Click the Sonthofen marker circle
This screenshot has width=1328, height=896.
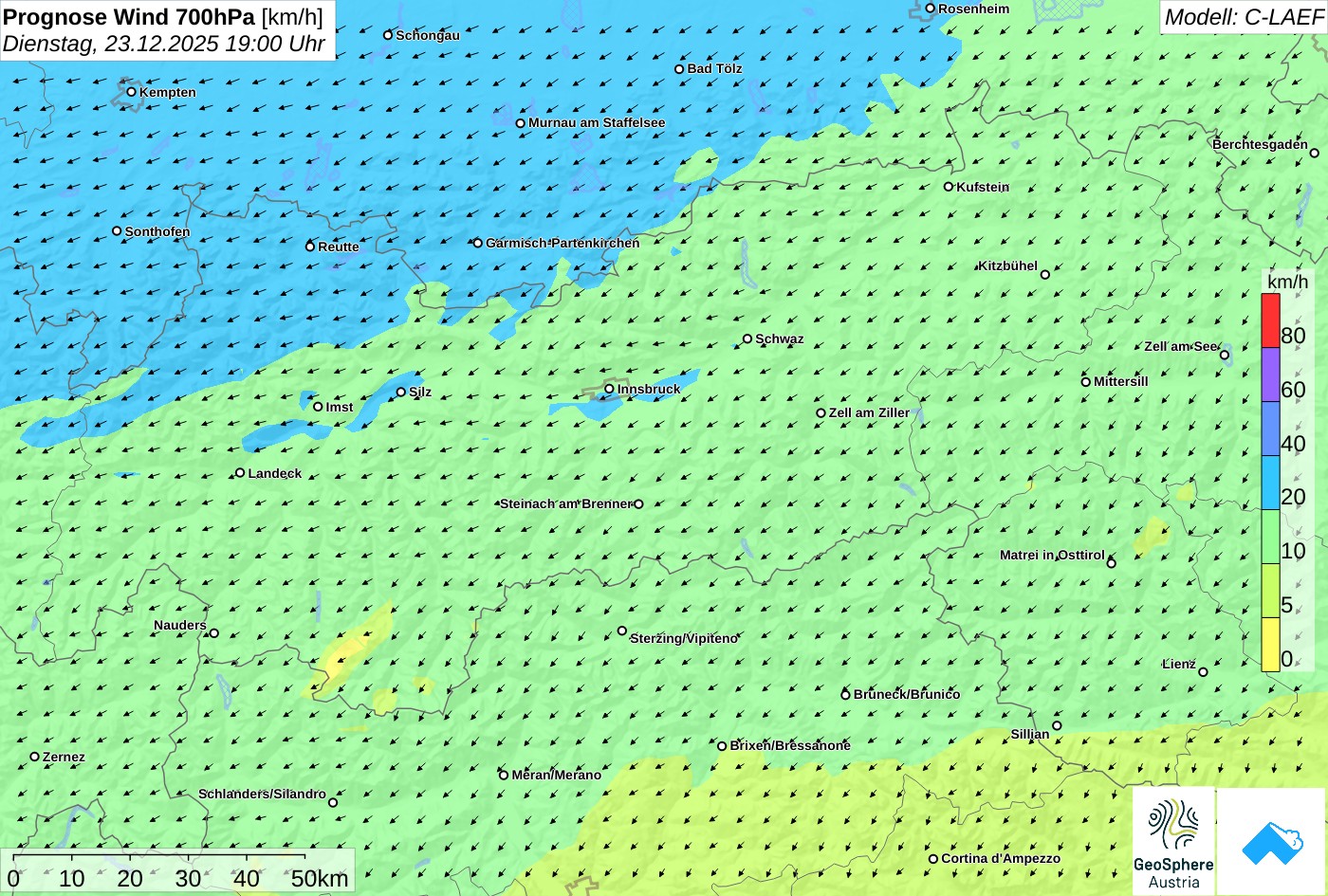(x=117, y=230)
